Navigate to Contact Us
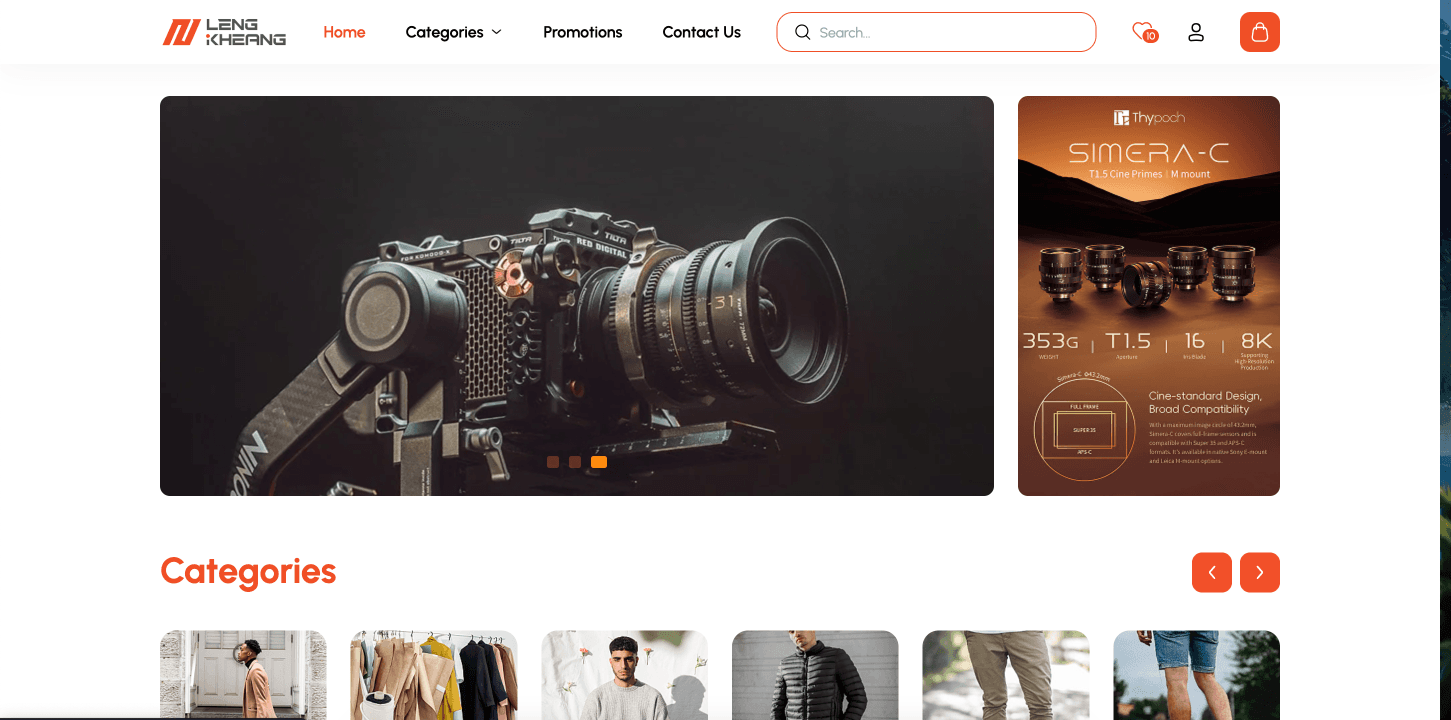Viewport: 1451px width, 720px height. click(701, 32)
